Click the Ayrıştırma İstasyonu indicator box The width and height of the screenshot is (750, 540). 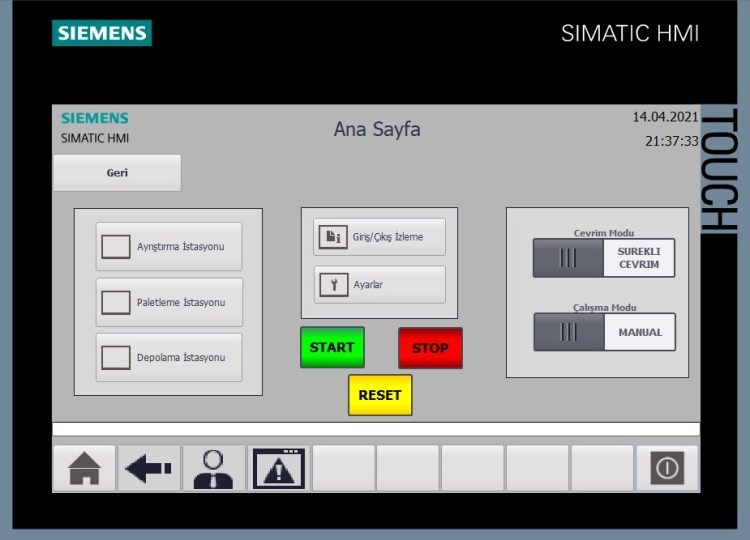click(116, 247)
